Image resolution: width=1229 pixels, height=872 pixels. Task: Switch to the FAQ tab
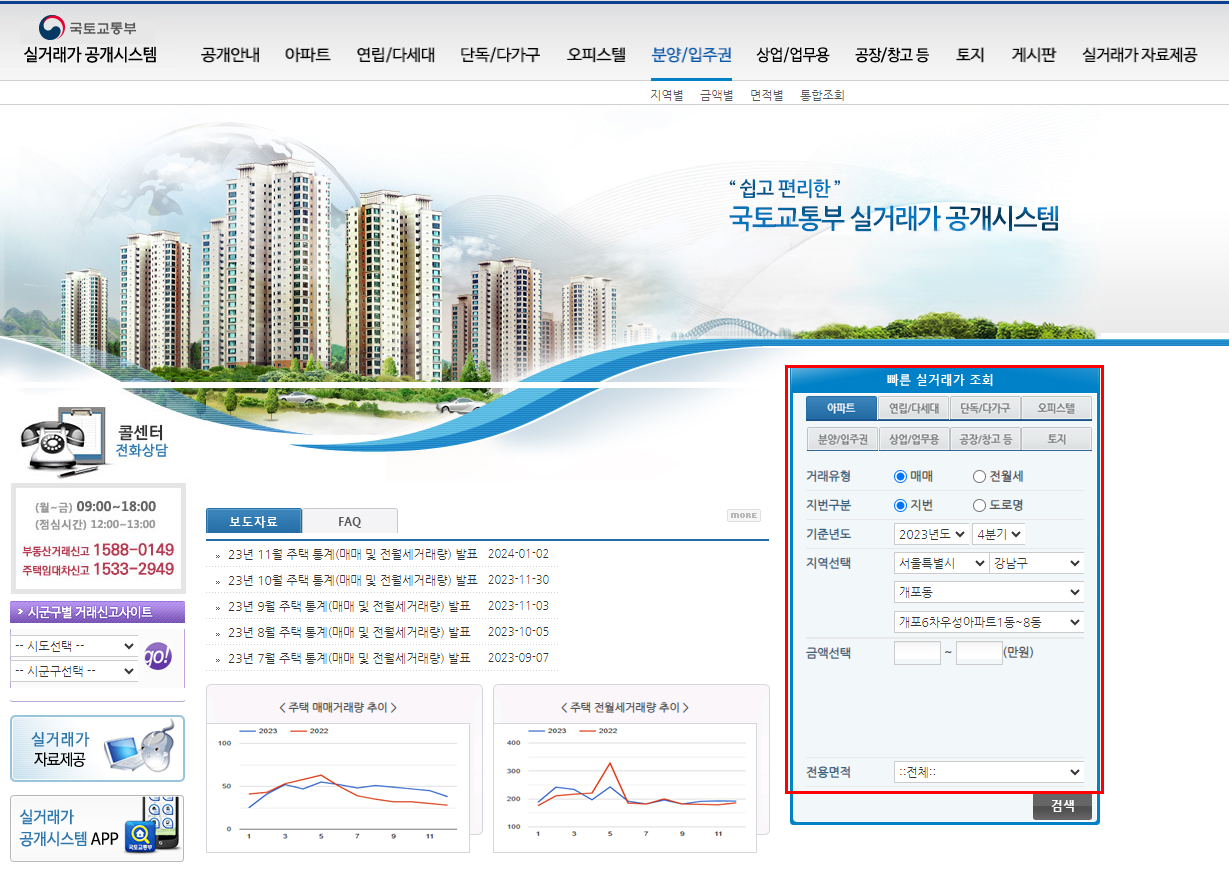(x=349, y=521)
